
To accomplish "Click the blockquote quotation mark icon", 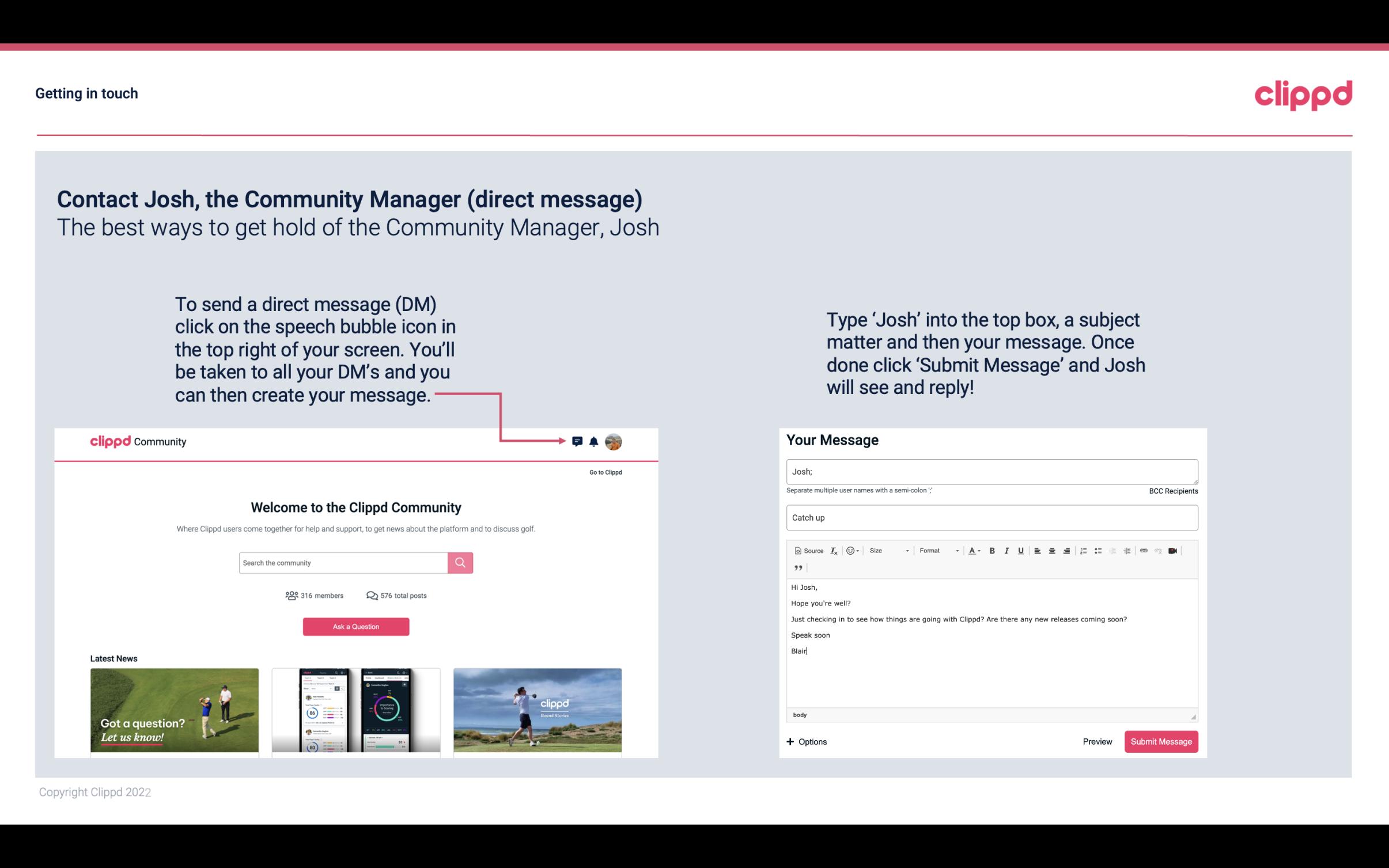I will pos(797,567).
